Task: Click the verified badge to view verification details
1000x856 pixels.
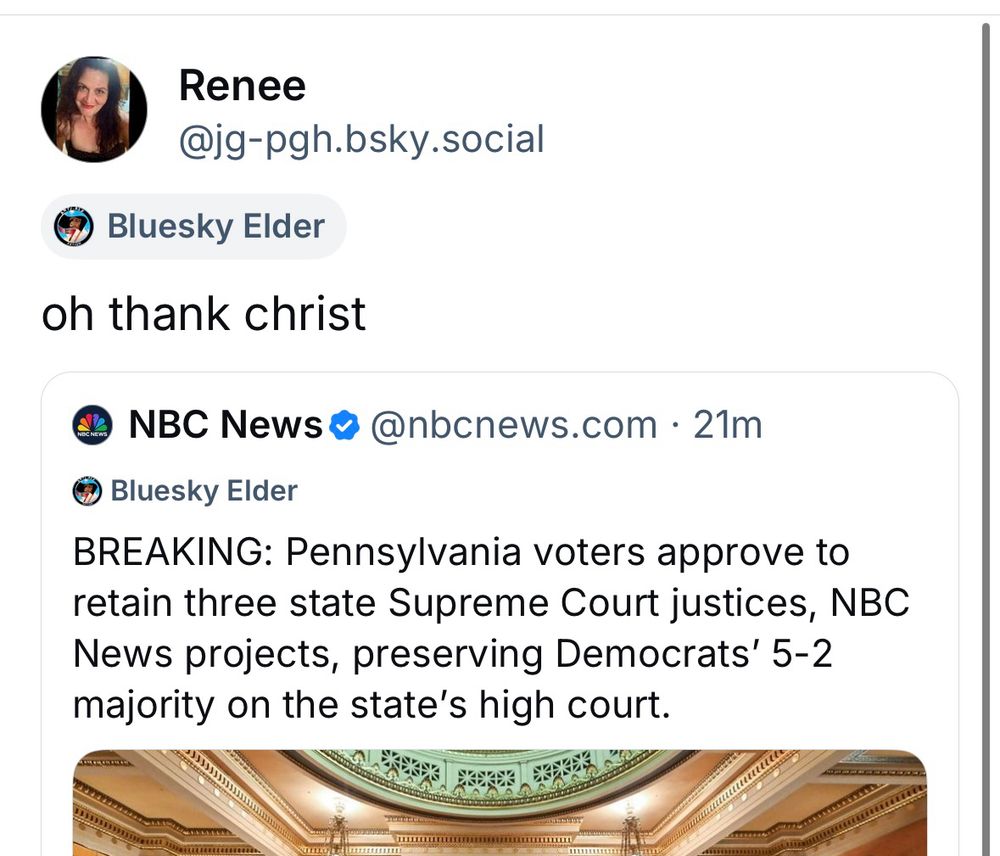Action: pos(344,424)
